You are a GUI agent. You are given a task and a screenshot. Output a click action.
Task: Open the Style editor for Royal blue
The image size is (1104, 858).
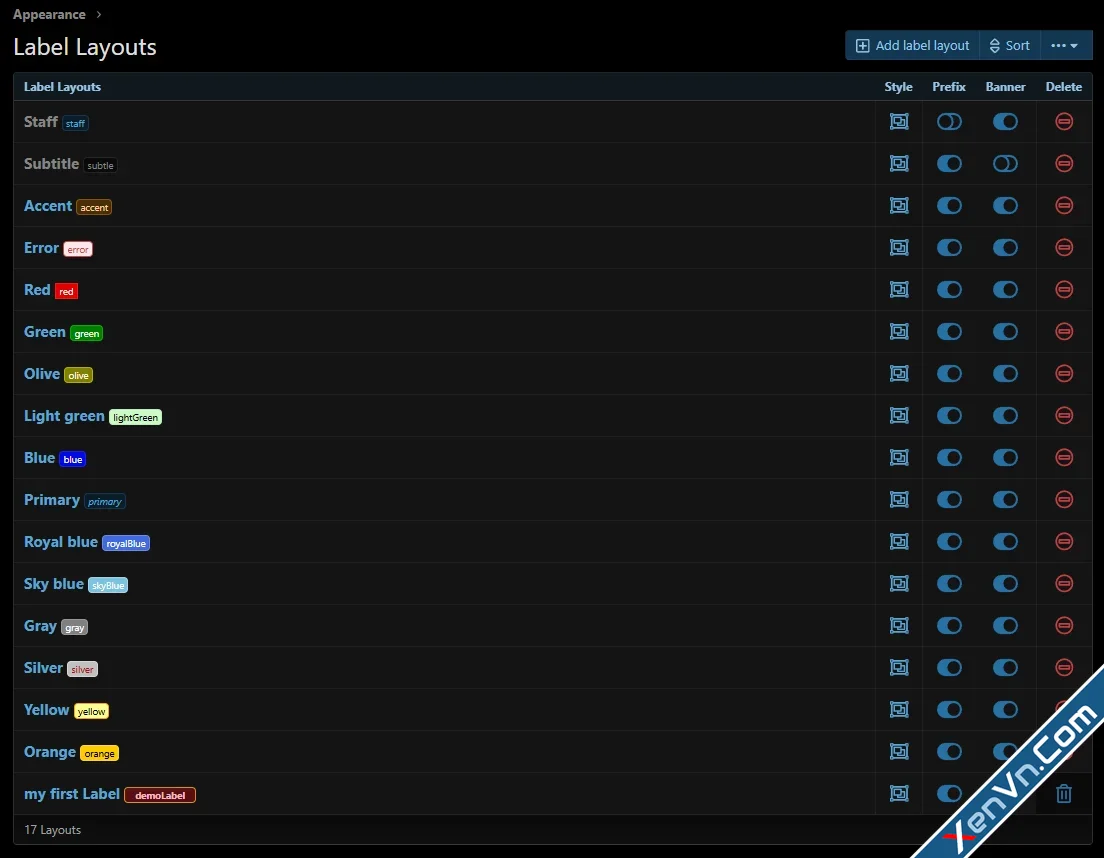898,541
